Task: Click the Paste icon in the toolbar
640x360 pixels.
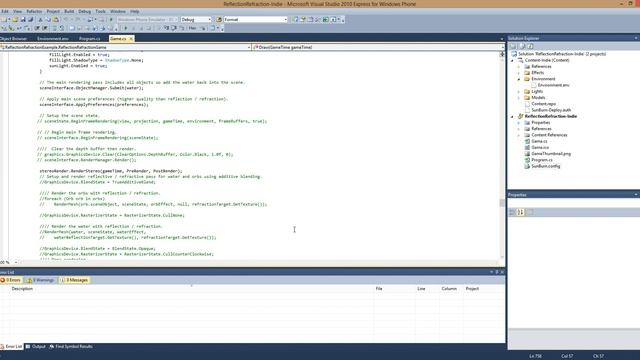Action: point(56,20)
